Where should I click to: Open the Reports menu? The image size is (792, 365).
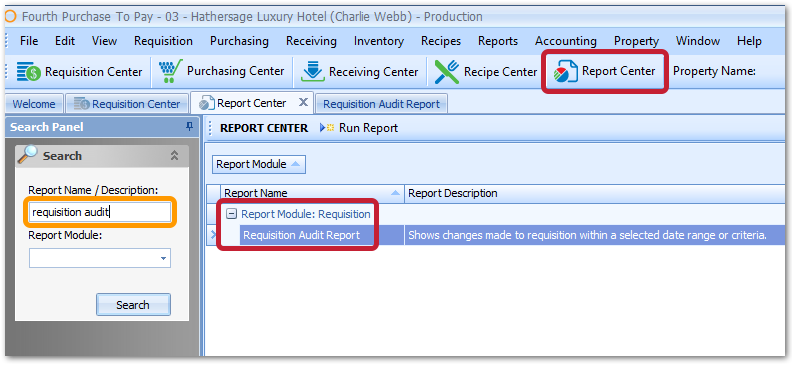coord(498,41)
